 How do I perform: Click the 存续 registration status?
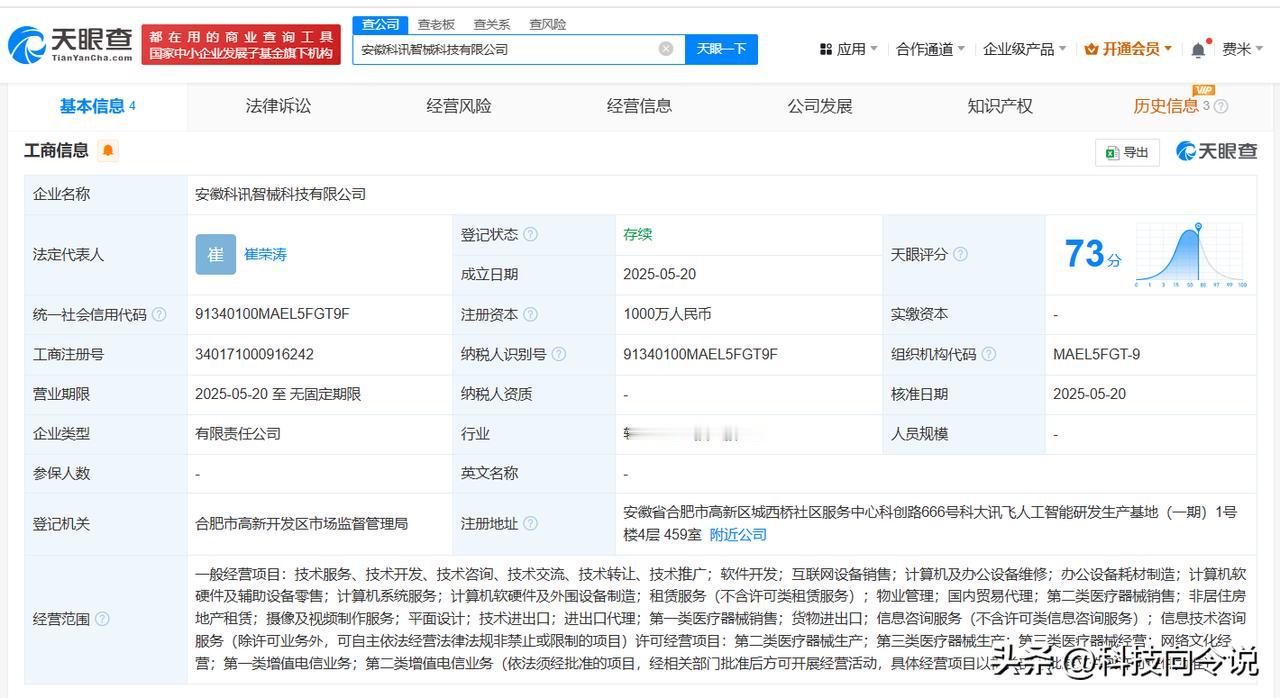(x=637, y=234)
